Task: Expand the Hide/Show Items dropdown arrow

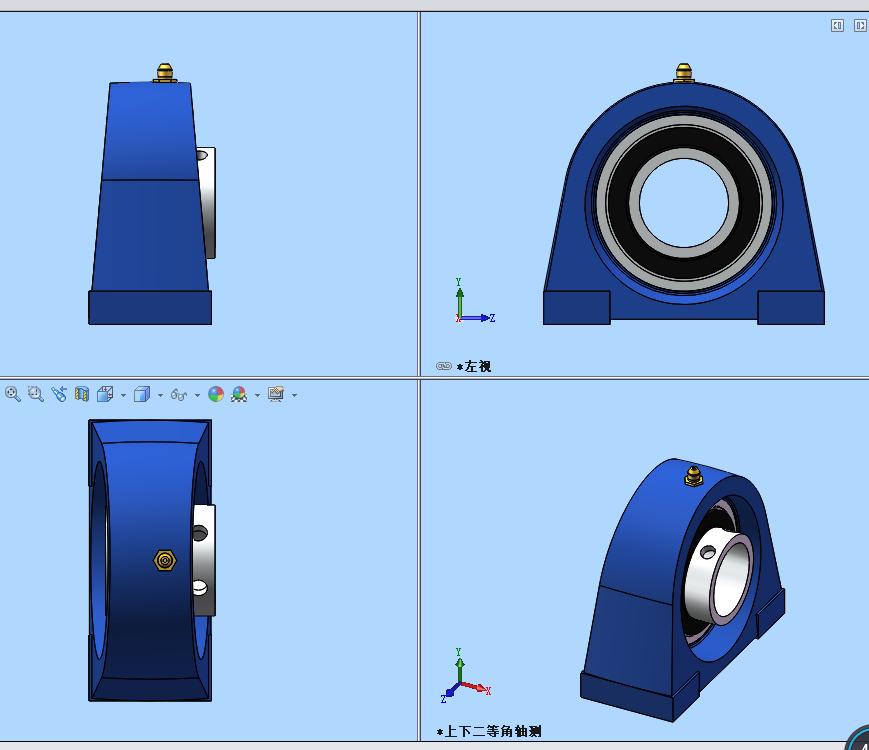Action: [x=197, y=395]
